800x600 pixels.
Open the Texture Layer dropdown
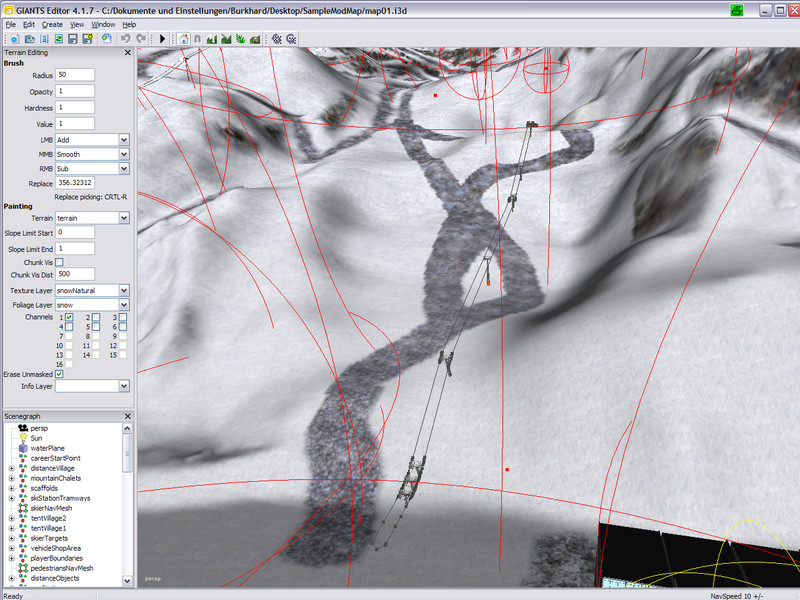pos(92,290)
